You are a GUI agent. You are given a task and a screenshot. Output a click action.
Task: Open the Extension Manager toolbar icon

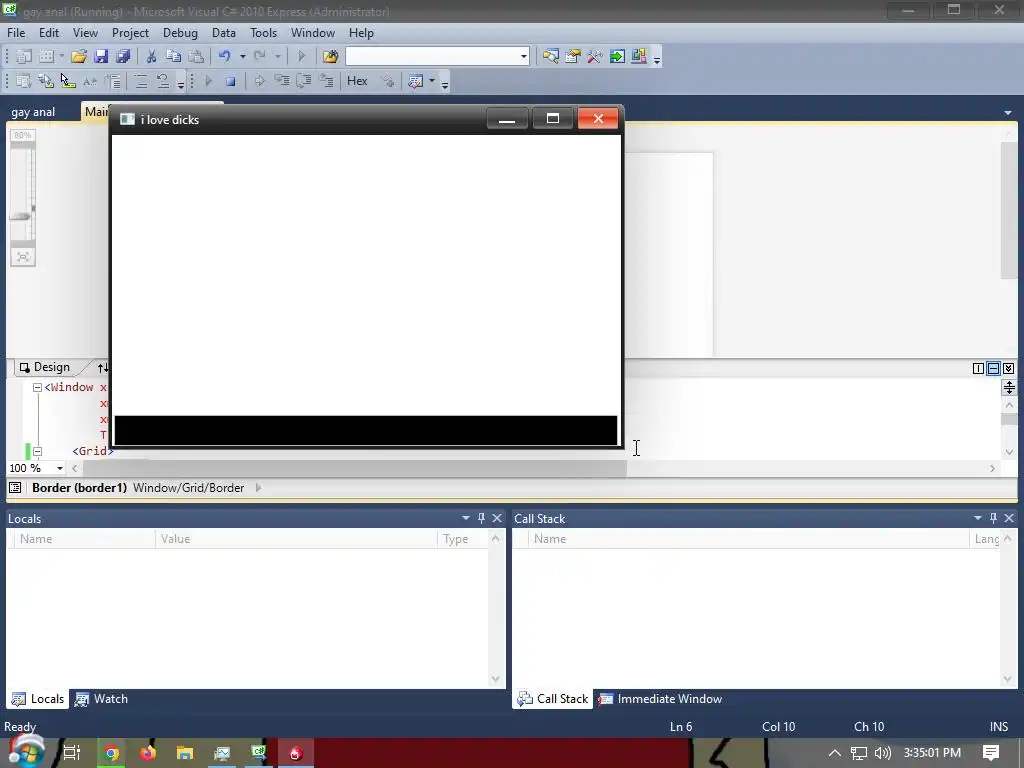click(639, 57)
